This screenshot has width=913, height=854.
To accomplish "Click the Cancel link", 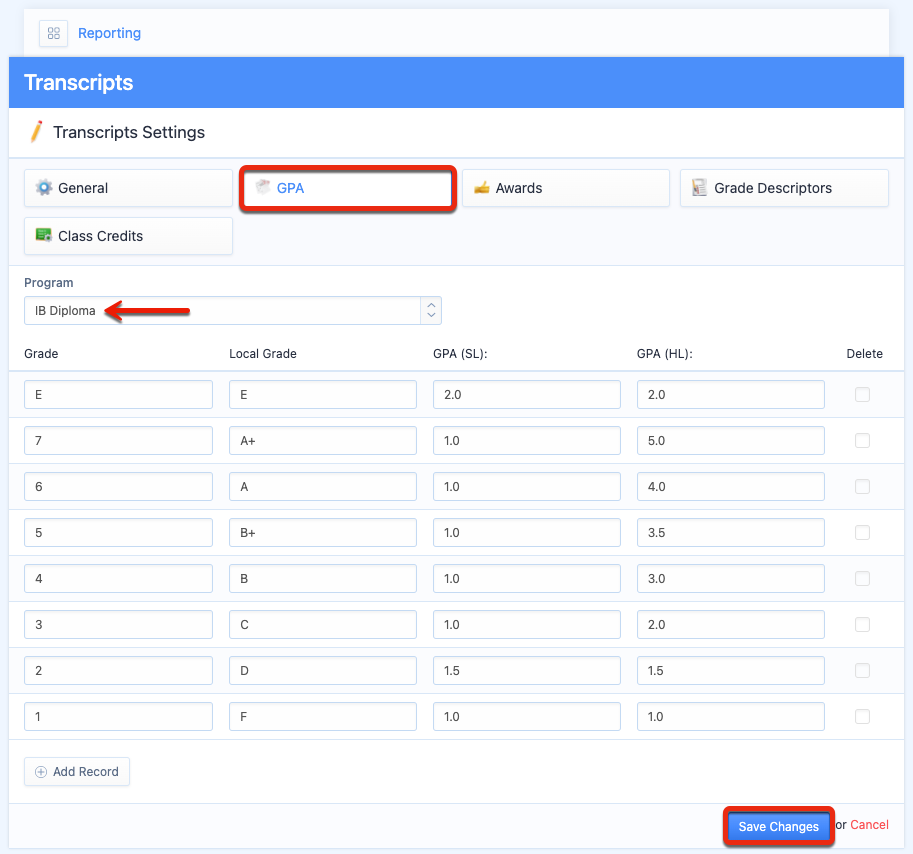I will pos(869,825).
